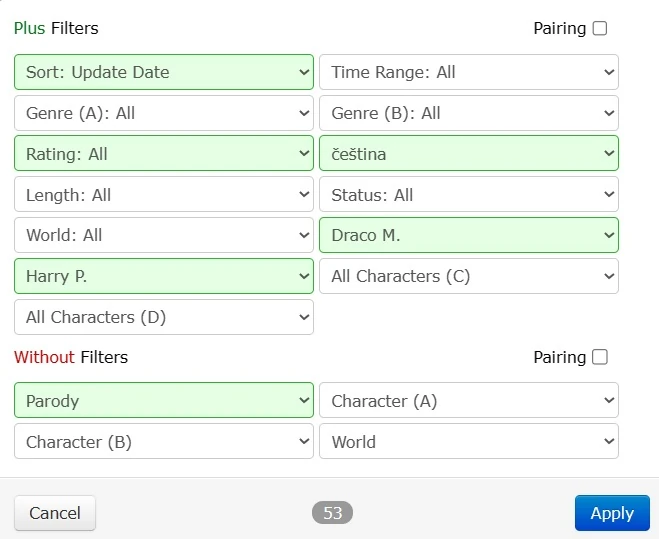
Task: Click the Cancel button
Action: [x=55, y=513]
